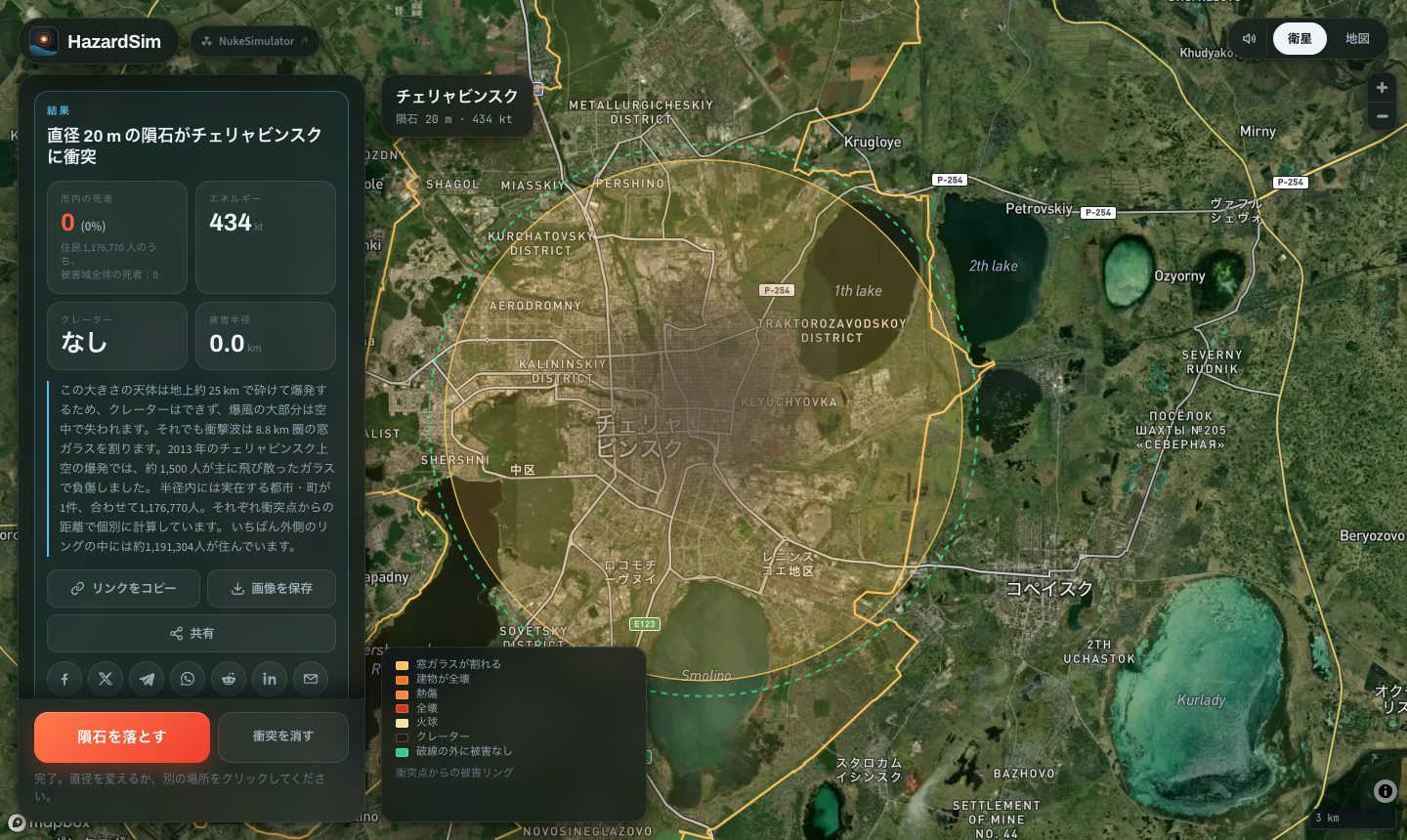Share result by email envelope icon
Viewport: 1407px width, 840px height.
[x=311, y=679]
